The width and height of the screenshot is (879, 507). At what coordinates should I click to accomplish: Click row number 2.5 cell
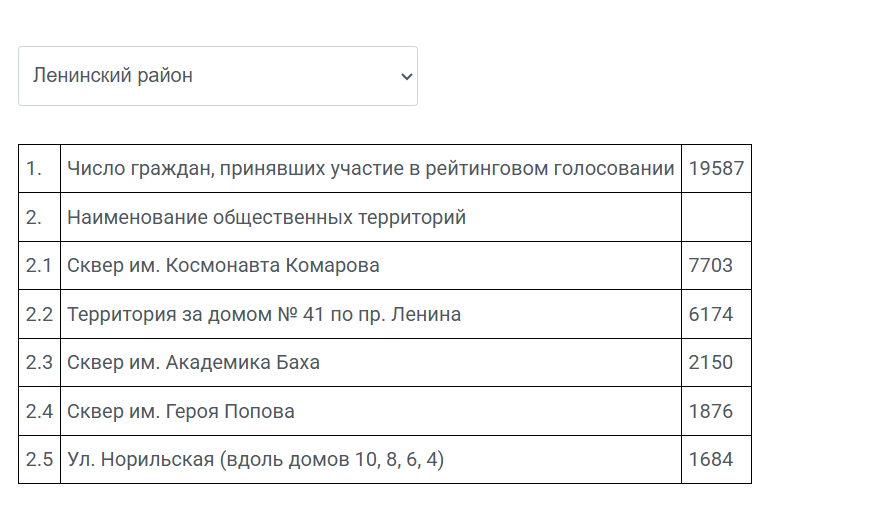(x=39, y=459)
